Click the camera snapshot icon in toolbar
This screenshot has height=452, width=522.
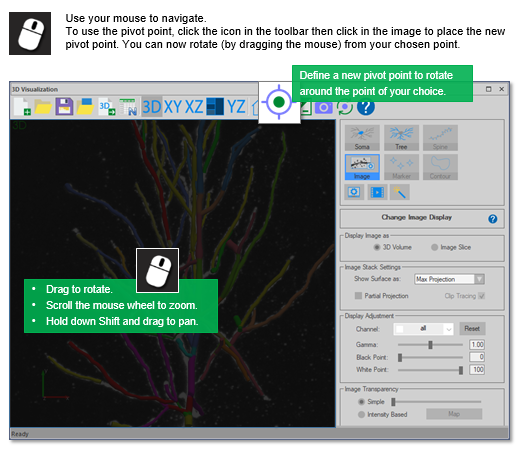pyautogui.click(x=323, y=107)
